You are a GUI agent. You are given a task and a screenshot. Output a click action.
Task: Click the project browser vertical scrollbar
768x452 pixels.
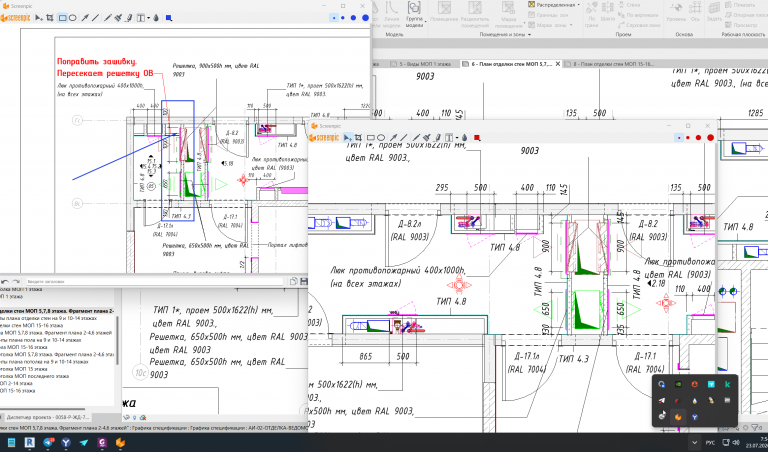pyautogui.click(x=117, y=340)
